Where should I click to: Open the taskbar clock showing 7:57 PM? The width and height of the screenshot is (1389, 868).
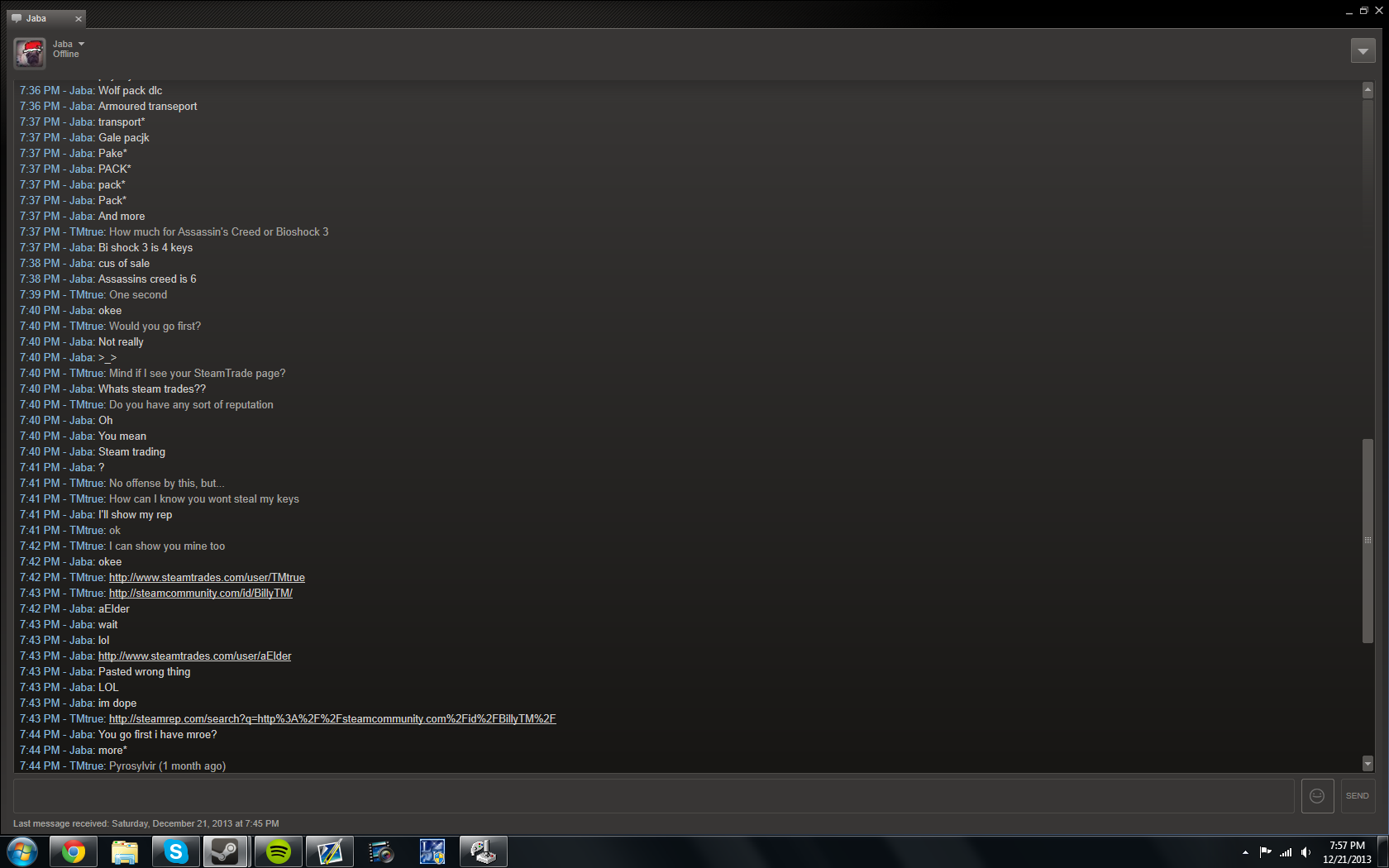[1347, 852]
